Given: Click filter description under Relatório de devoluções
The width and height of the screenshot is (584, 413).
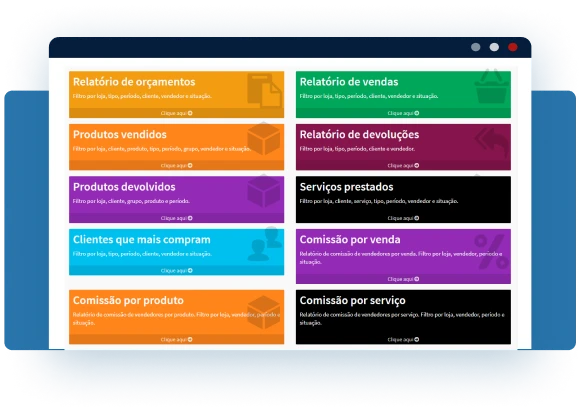Looking at the screenshot, I should pyautogui.click(x=357, y=149).
